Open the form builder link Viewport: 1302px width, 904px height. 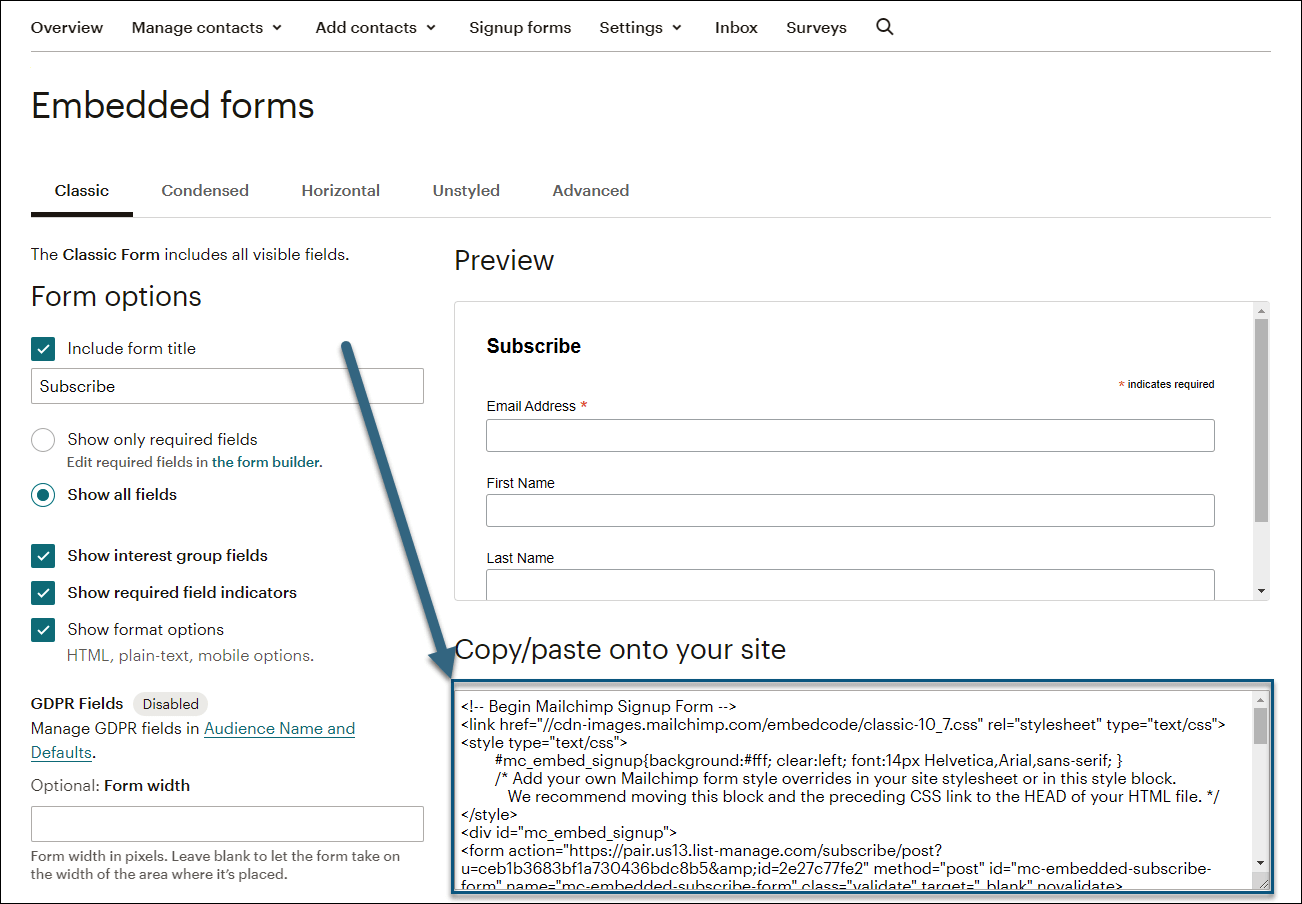point(266,462)
